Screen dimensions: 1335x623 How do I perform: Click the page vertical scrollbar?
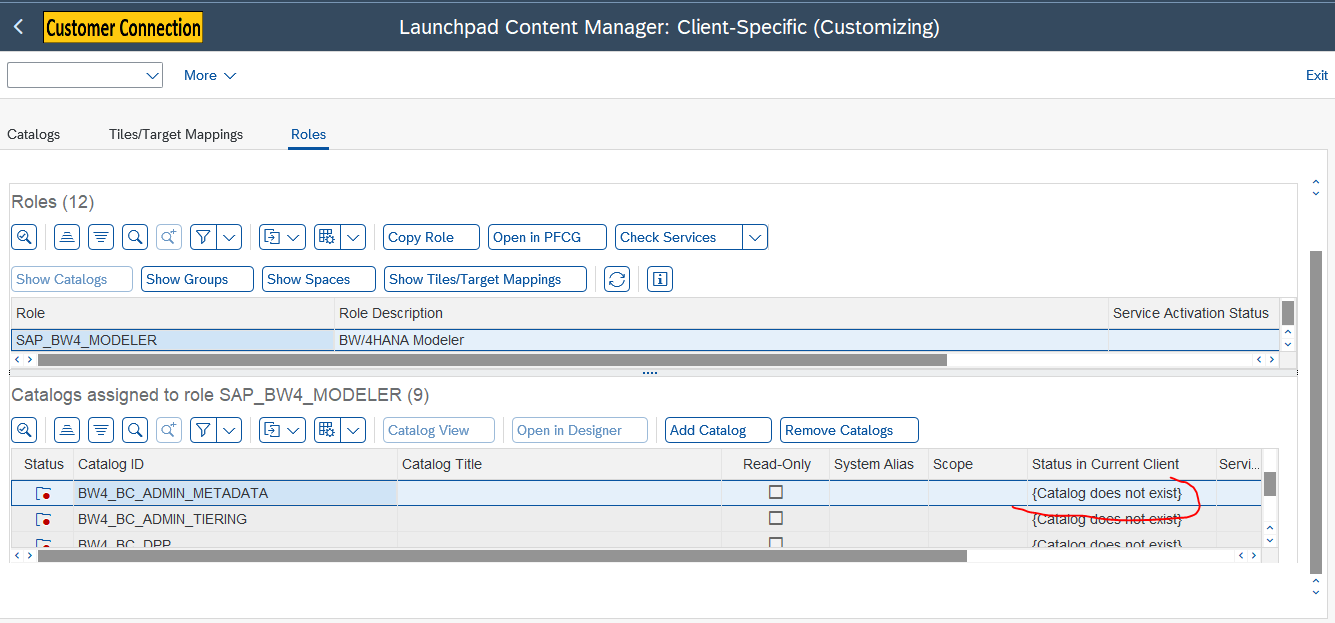point(1316,410)
